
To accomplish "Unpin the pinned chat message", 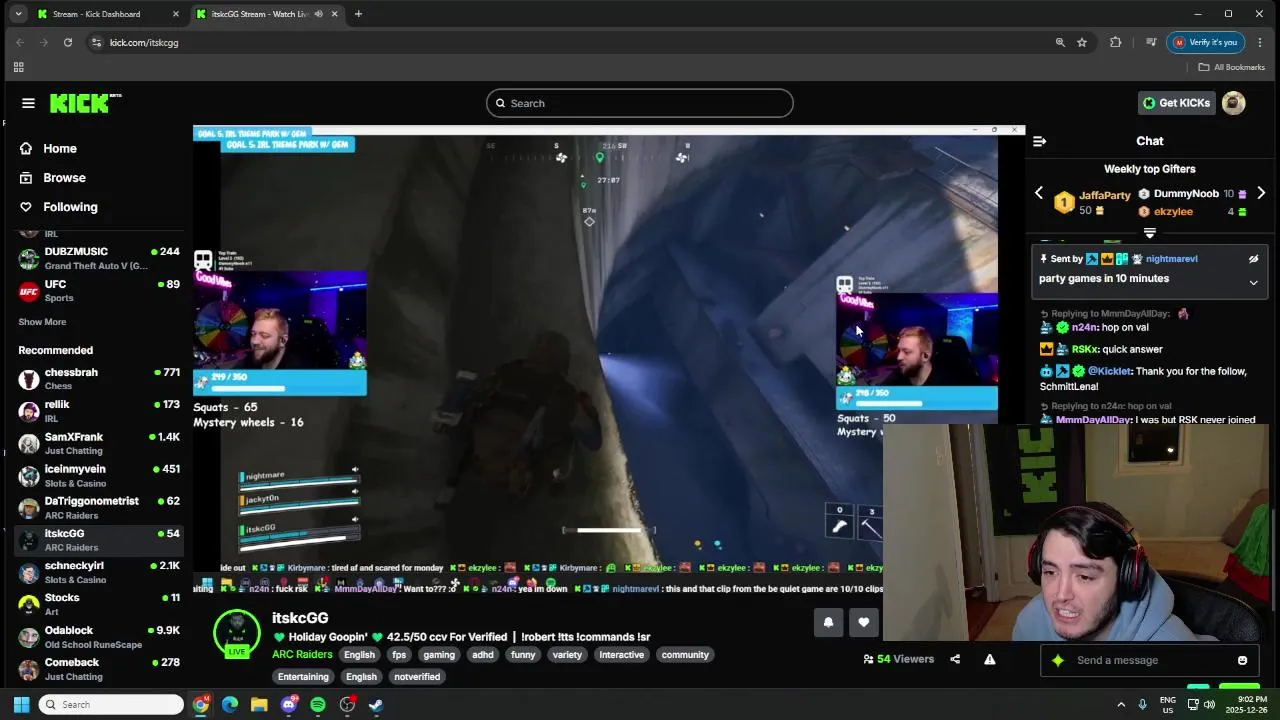I will (x=1253, y=259).
